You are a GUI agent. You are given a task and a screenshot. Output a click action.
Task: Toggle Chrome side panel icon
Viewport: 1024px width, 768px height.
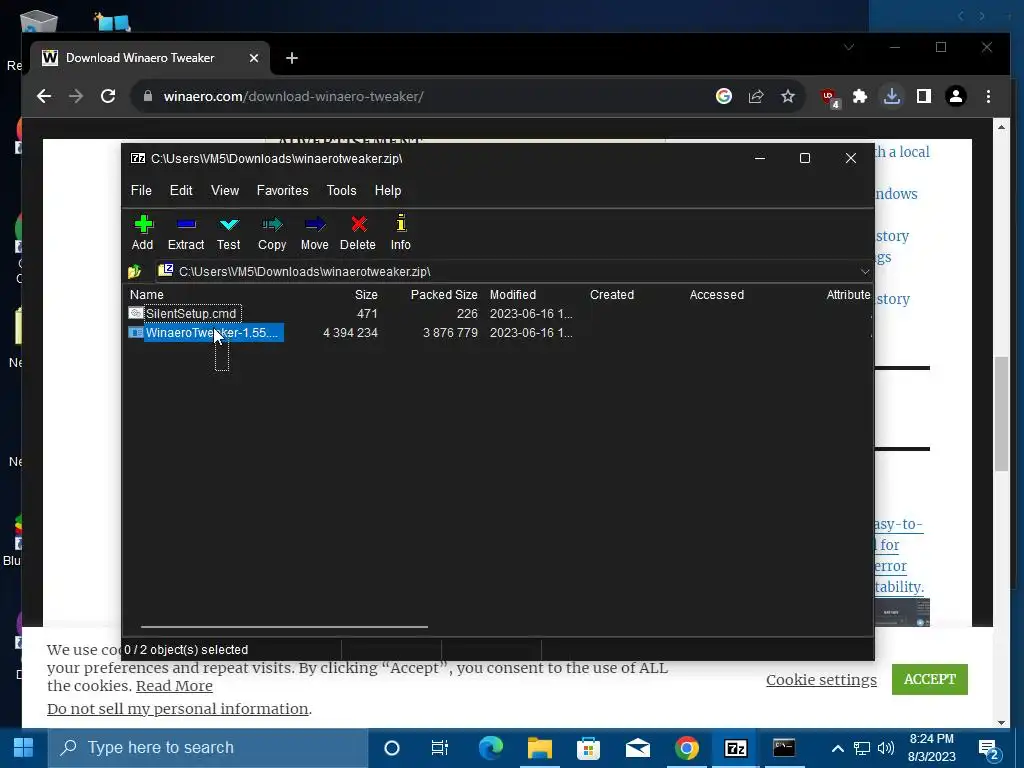pos(923,97)
